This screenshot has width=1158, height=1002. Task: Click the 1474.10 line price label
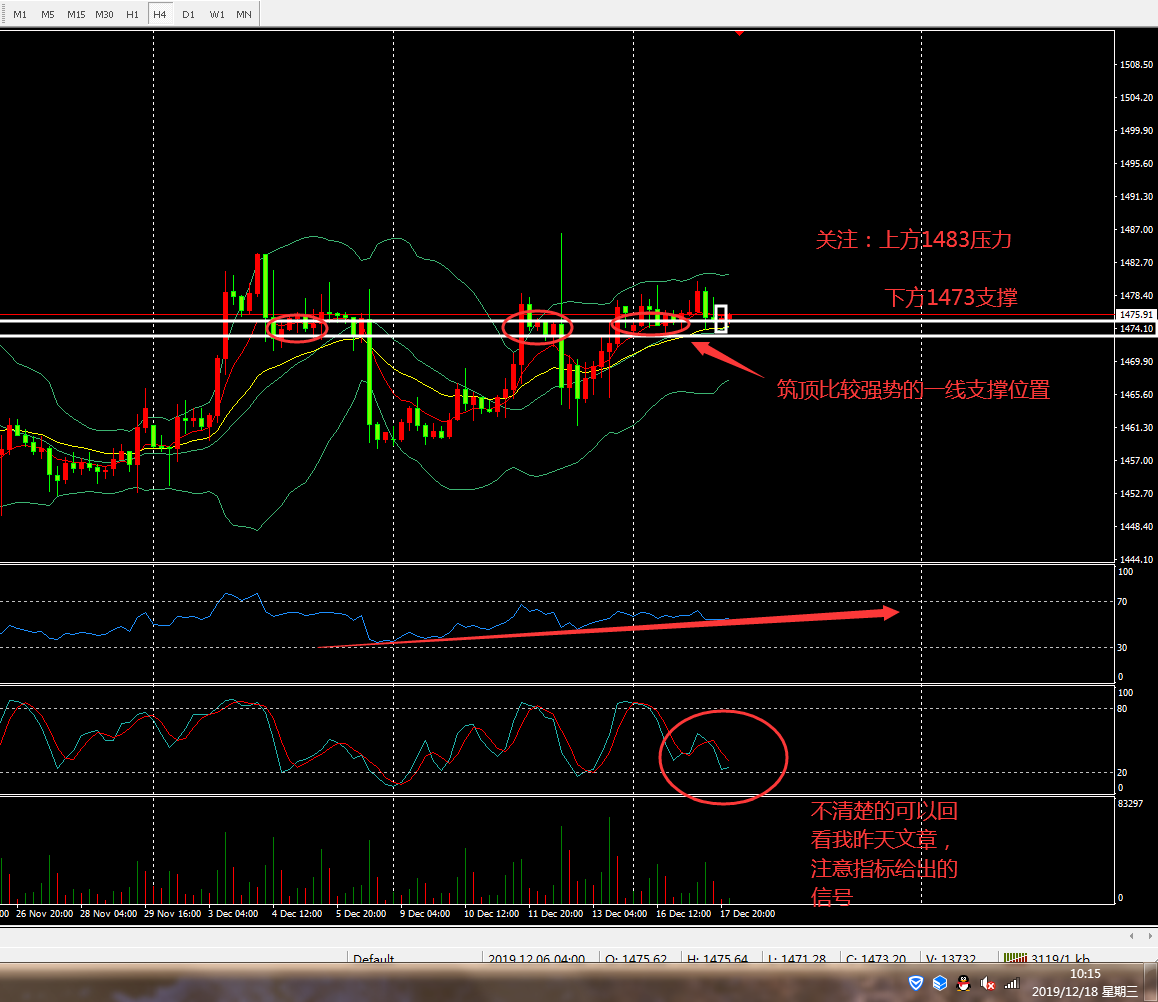[1135, 329]
